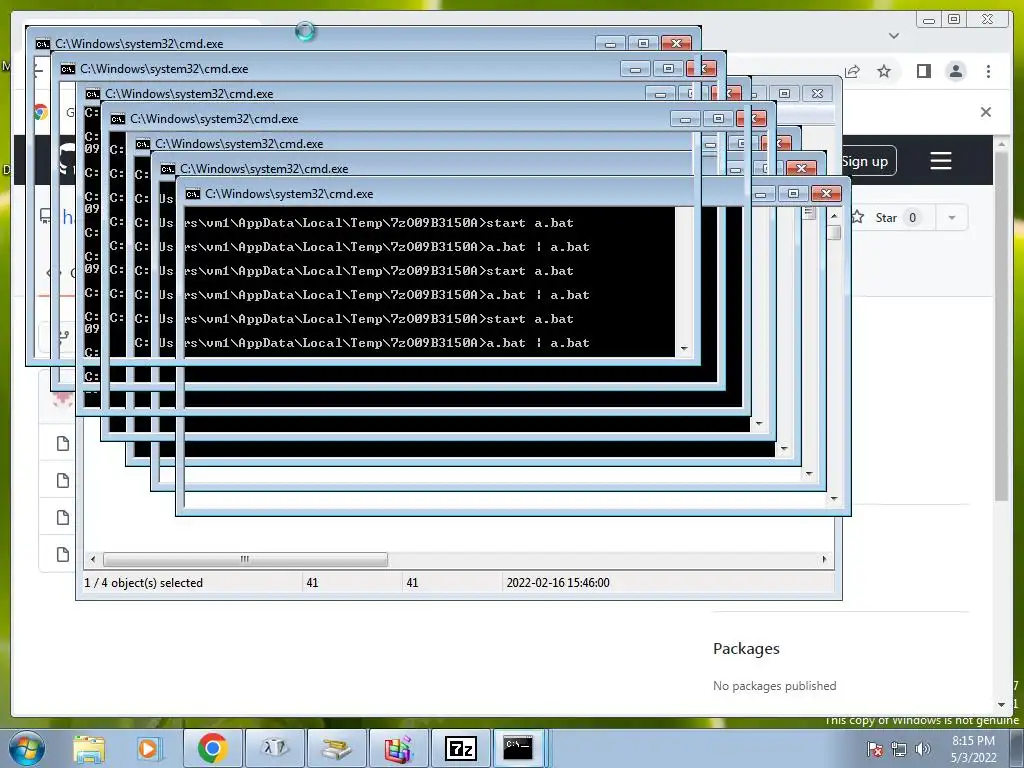Image resolution: width=1024 pixels, height=768 pixels.
Task: Click frontmost cmd window scroll-up arrow
Action: pos(834,216)
